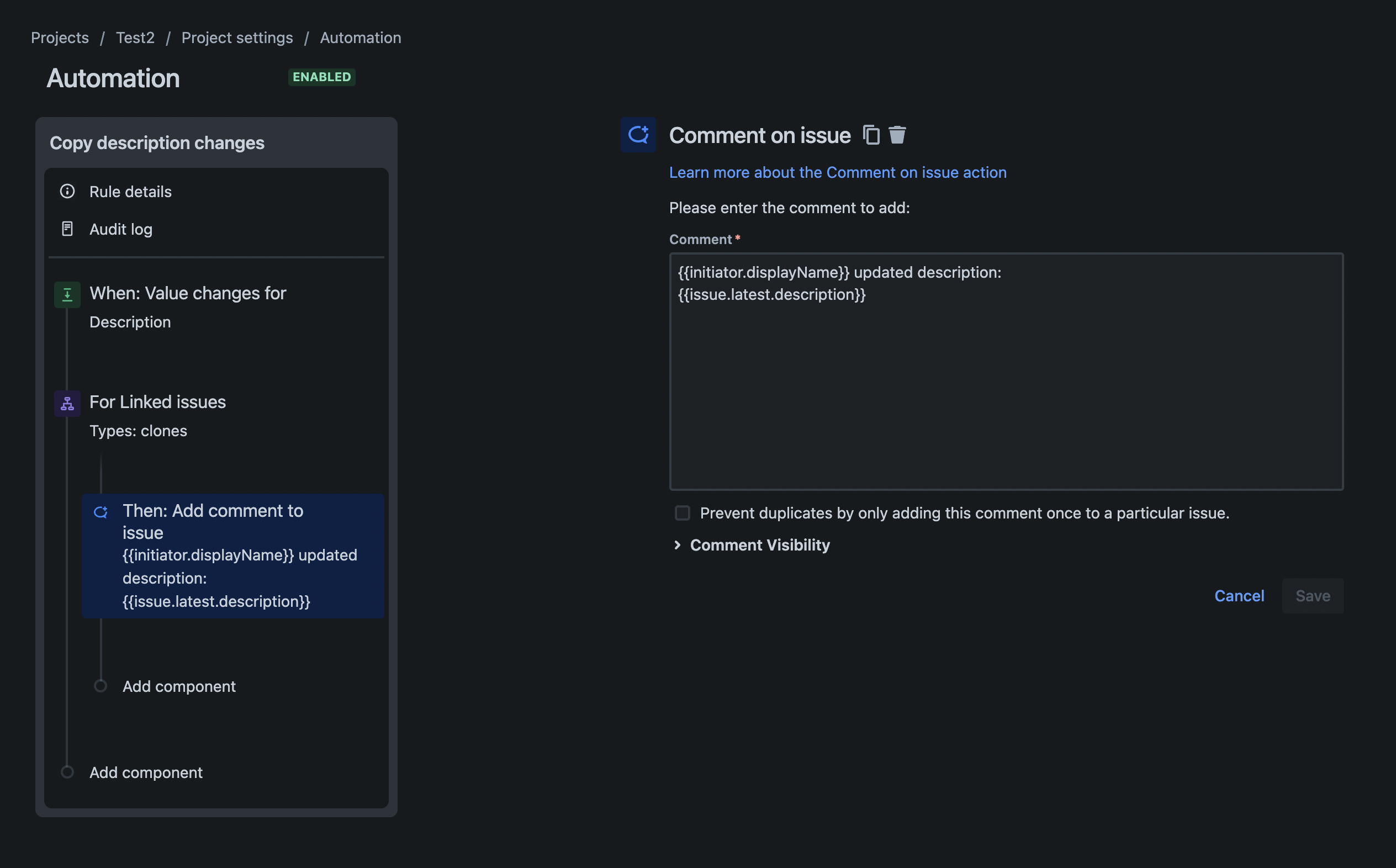Expand the When: Value changes for trigger
This screenshot has height=868, width=1396.
[188, 293]
